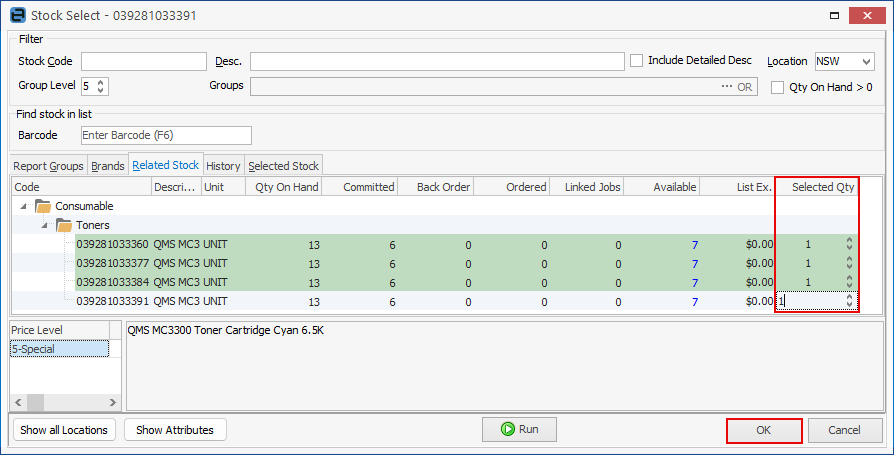Screen dimensions: 894x455
Task: Switch to the Brands tab
Action: 108,166
